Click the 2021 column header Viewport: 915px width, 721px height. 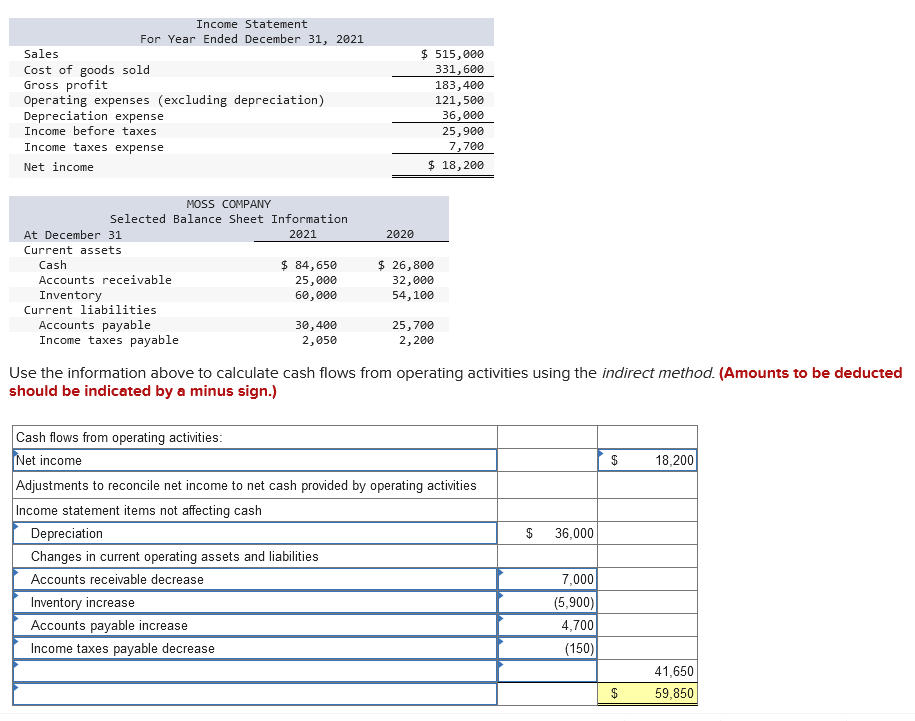[x=303, y=234]
